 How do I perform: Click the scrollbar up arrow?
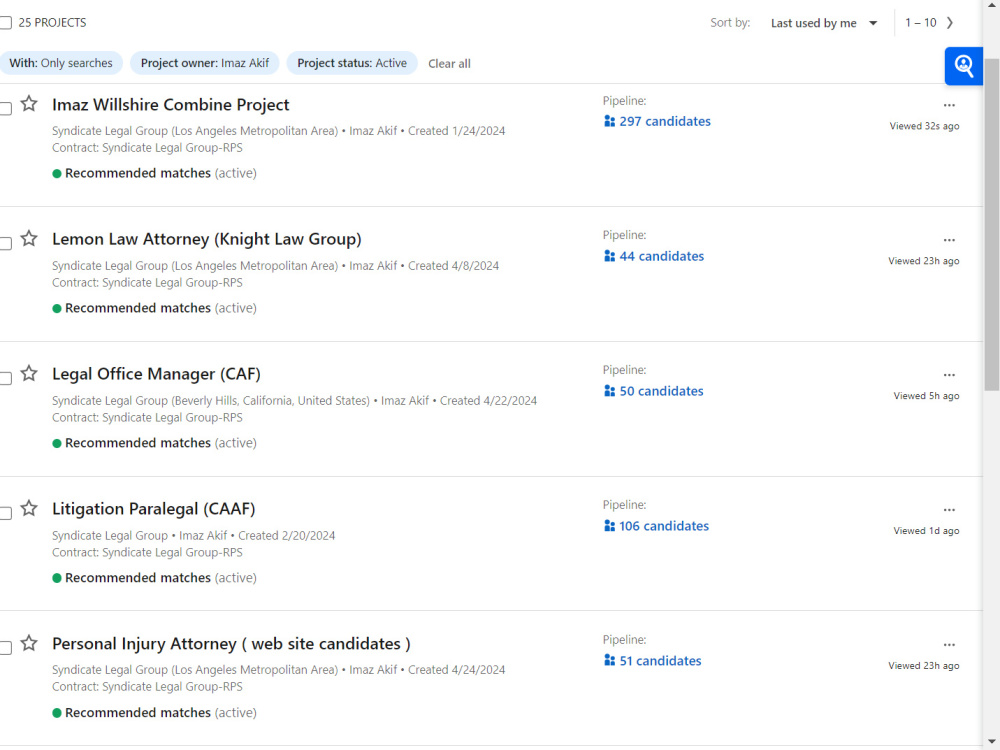click(x=992, y=5)
